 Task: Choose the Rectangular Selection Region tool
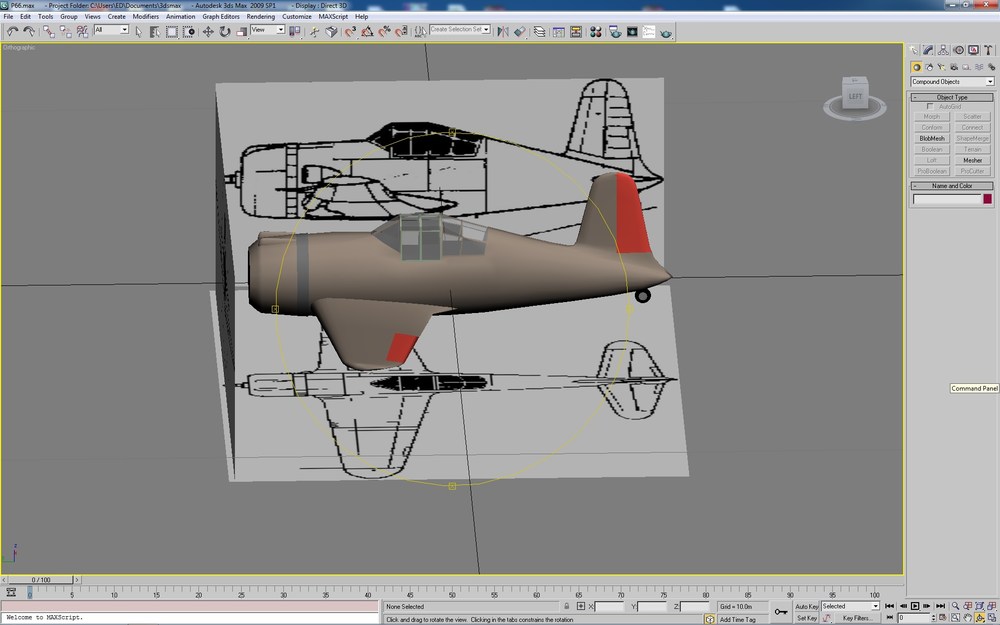tap(172, 31)
